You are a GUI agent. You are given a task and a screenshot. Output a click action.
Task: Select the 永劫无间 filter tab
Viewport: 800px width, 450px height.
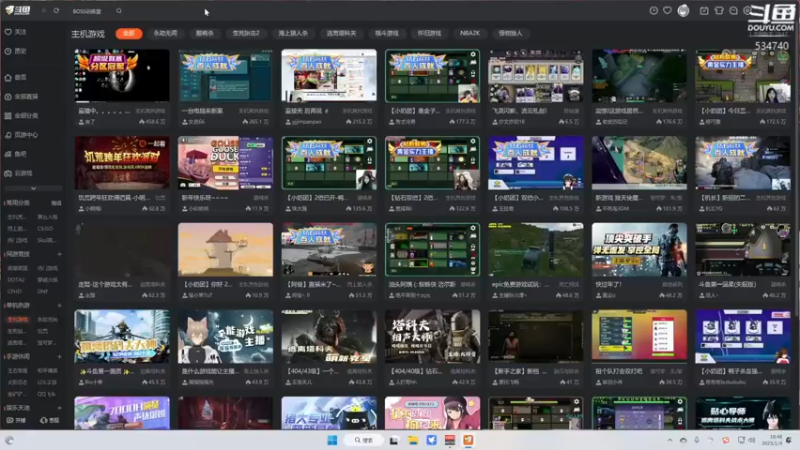(x=165, y=33)
